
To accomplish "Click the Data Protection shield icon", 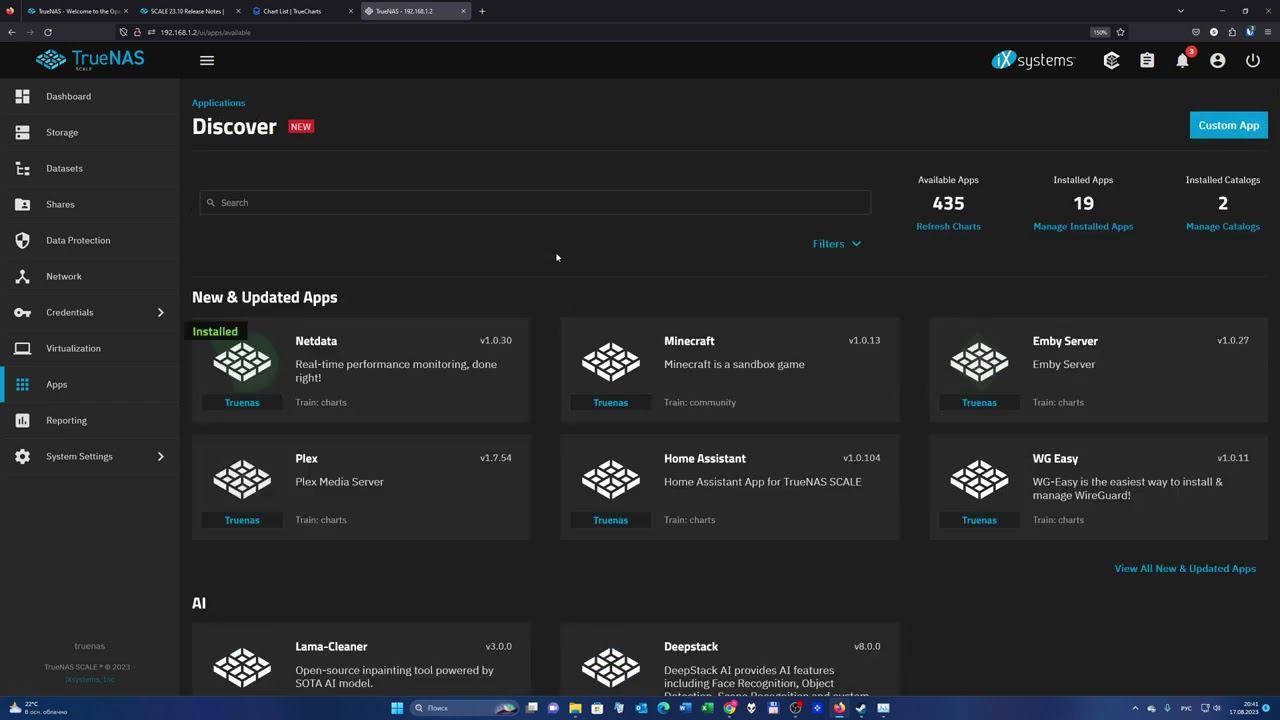I will 22,240.
